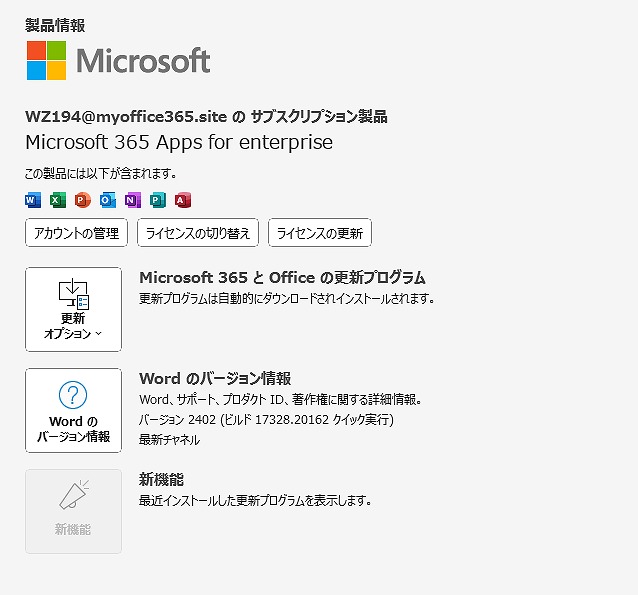
Task: Click the PowerPoint app icon
Action: [83, 200]
